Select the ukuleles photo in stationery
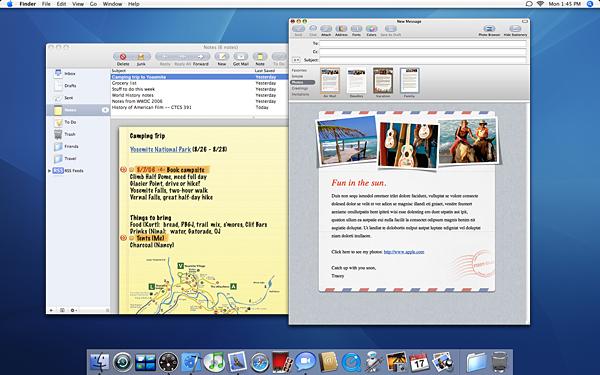This screenshot has height=375, width=600. 408,145
